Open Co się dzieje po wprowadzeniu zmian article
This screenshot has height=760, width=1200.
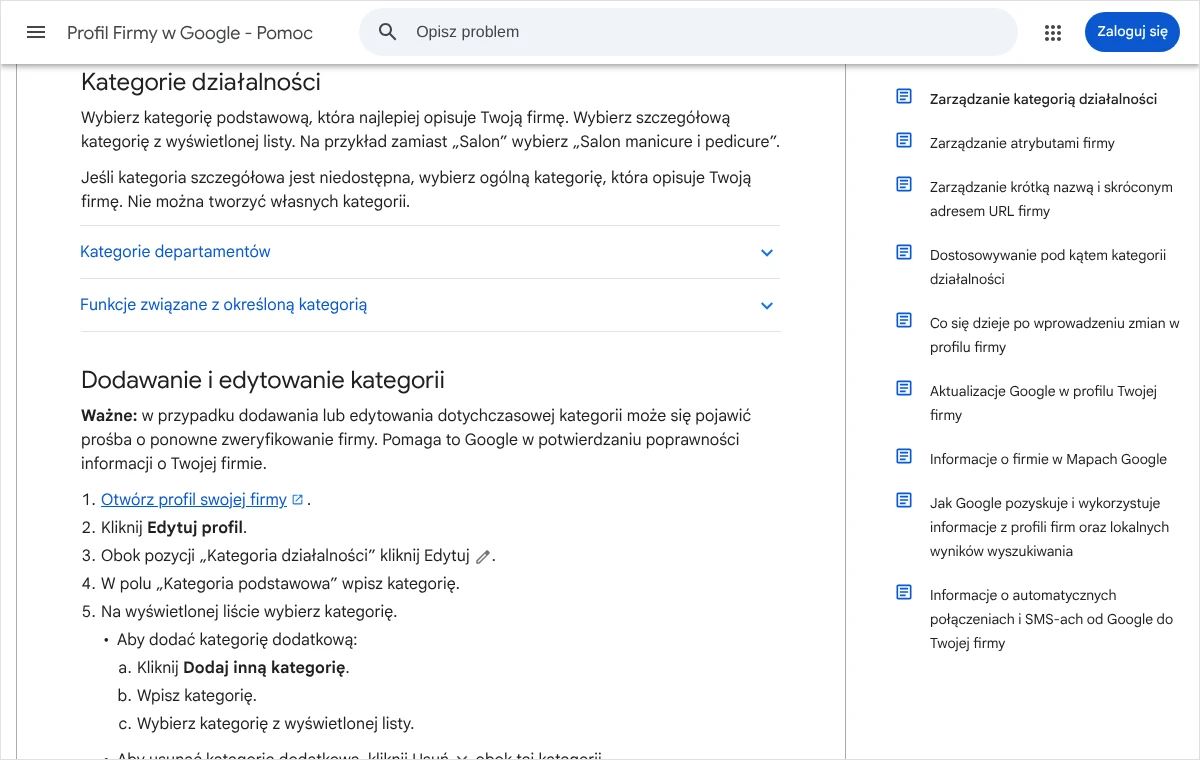pyautogui.click(x=1055, y=335)
